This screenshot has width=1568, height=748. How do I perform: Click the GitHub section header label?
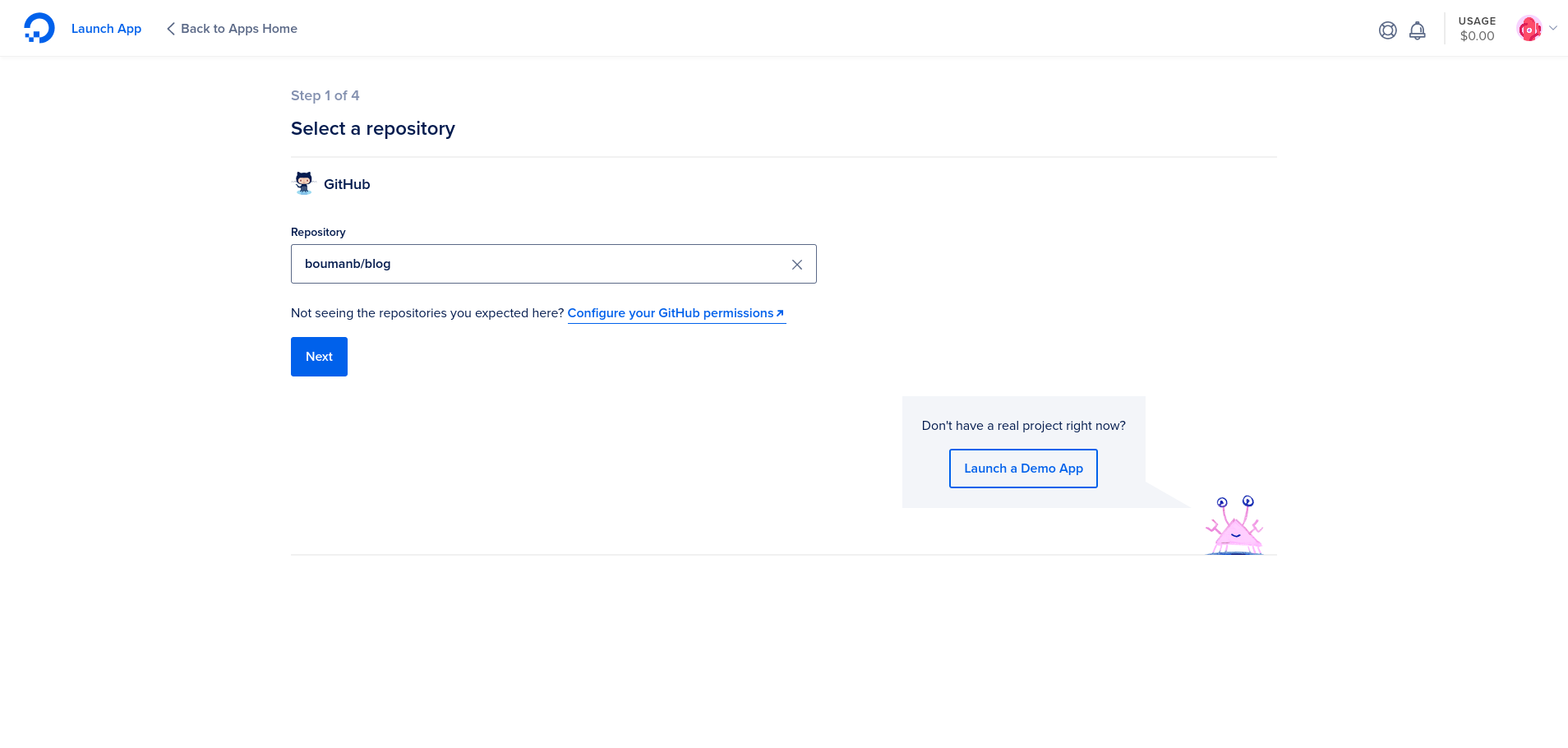tap(346, 183)
